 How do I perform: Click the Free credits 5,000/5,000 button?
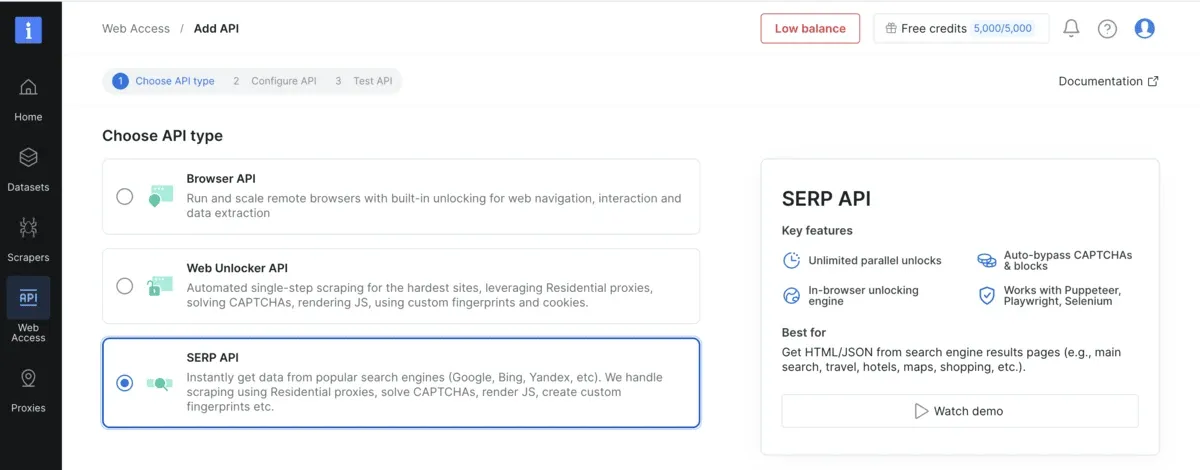961,28
